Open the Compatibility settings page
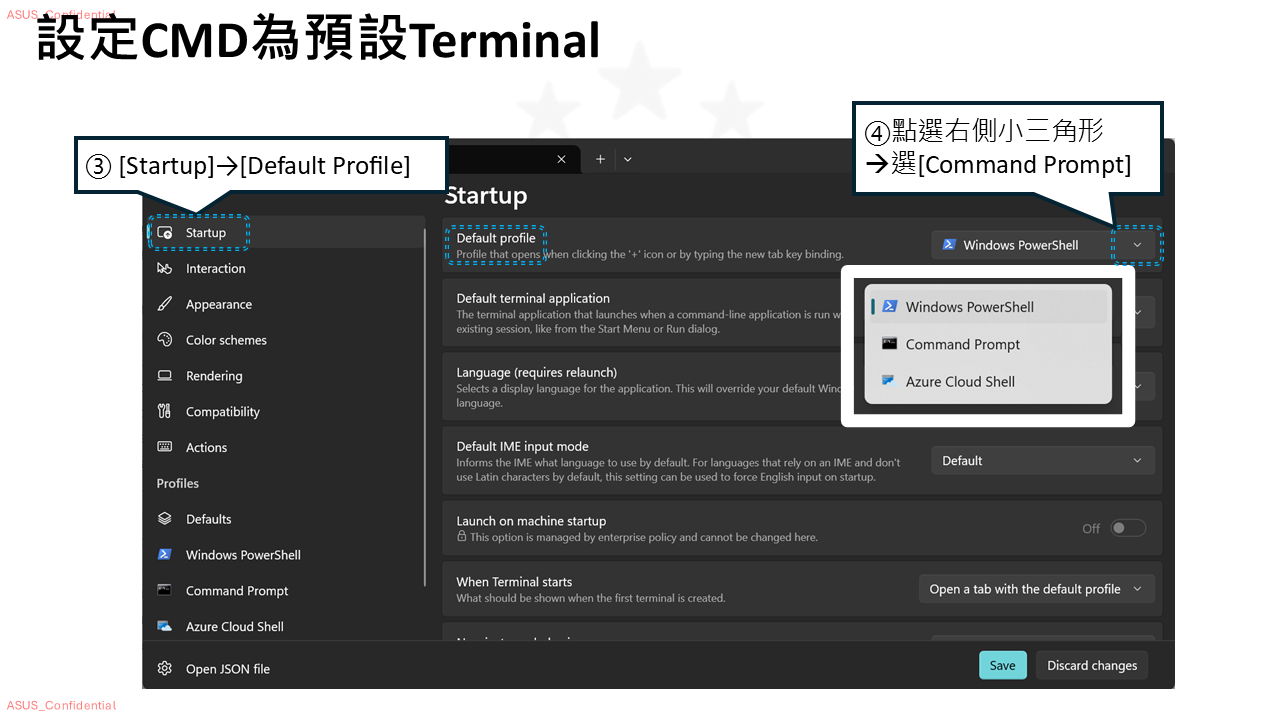This screenshot has height=720, width=1280. pos(286,411)
